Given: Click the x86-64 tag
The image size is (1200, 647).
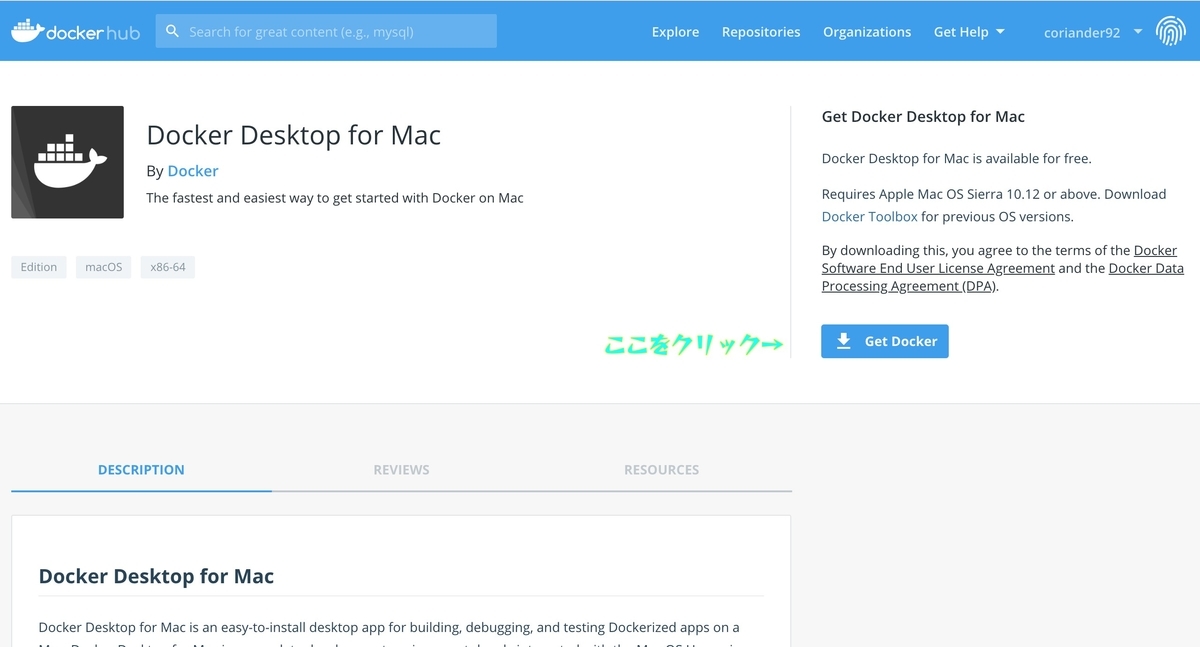Looking at the screenshot, I should point(168,267).
